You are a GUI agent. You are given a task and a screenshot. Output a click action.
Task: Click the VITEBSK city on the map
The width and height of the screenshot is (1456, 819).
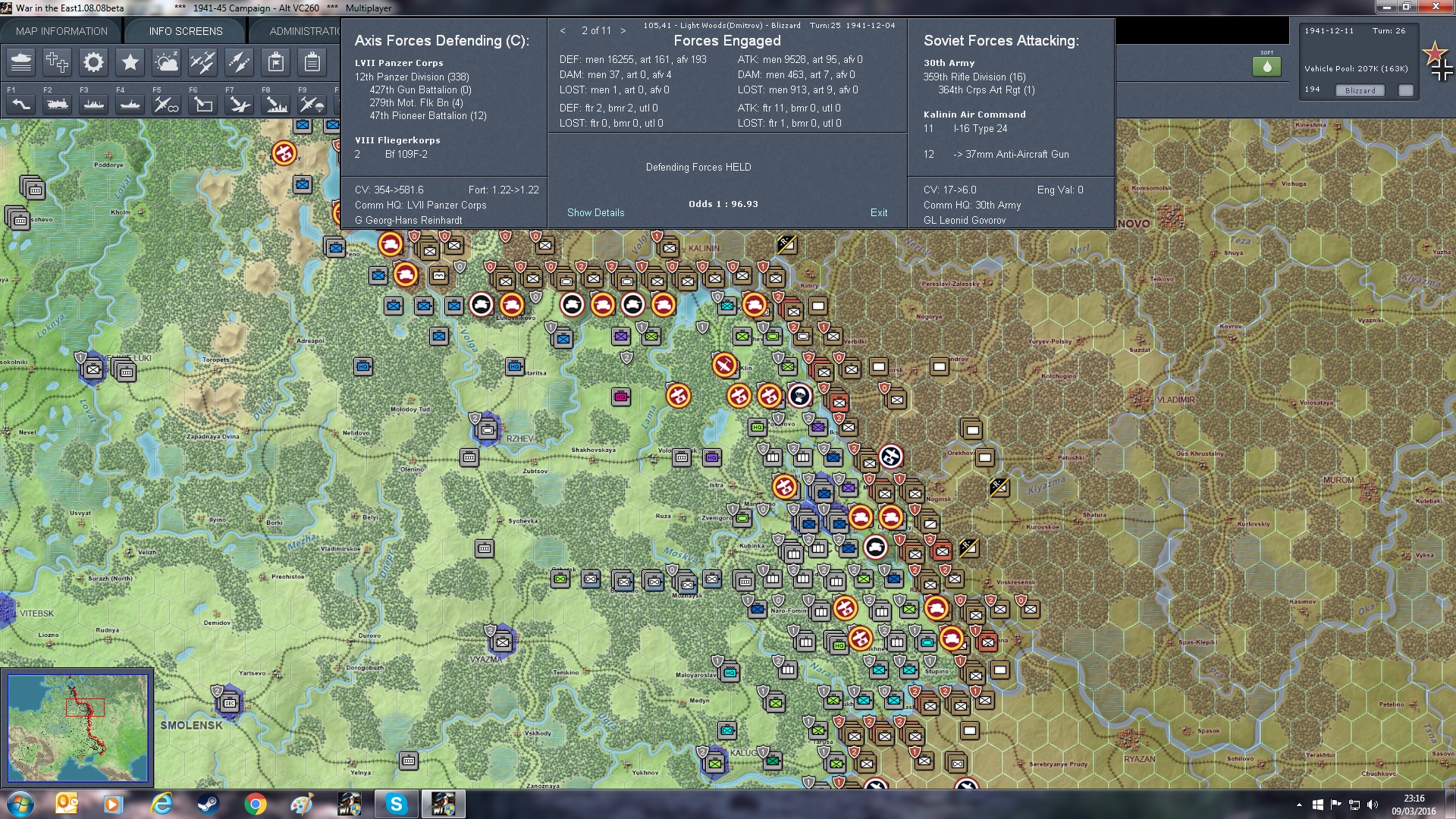pyautogui.click(x=36, y=613)
